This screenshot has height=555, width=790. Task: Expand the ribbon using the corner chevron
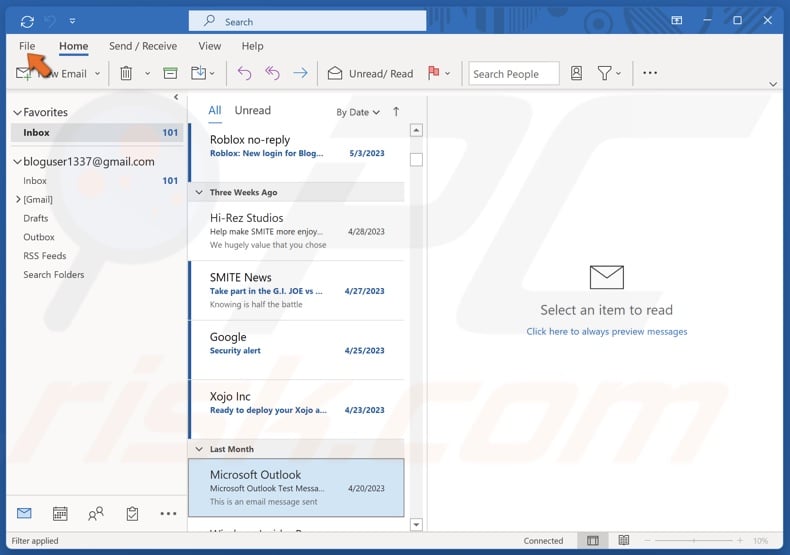tap(773, 84)
